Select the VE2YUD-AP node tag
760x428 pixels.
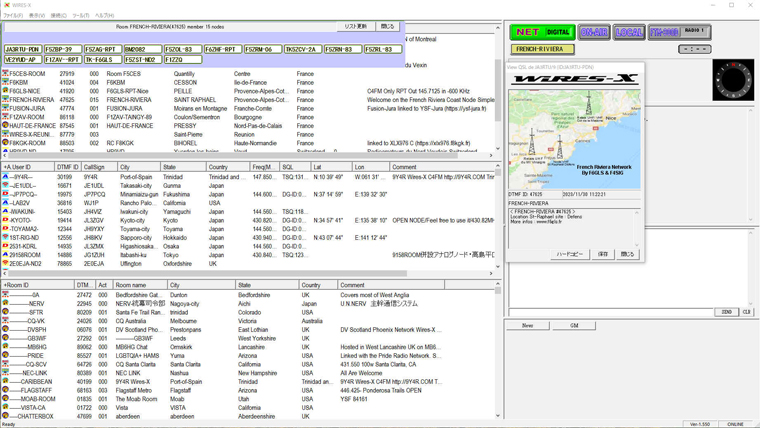[23, 60]
